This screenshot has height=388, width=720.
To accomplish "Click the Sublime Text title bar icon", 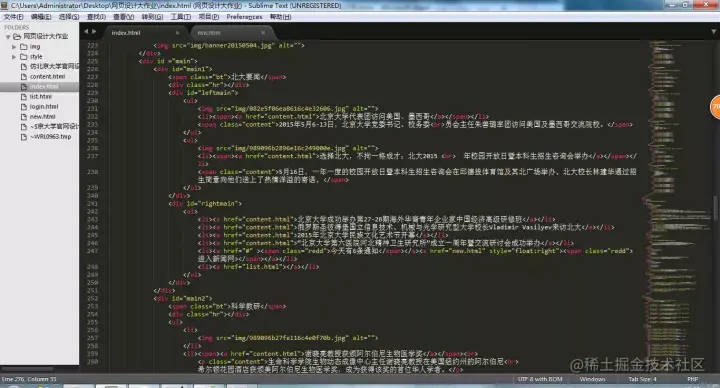I will 4,5.
